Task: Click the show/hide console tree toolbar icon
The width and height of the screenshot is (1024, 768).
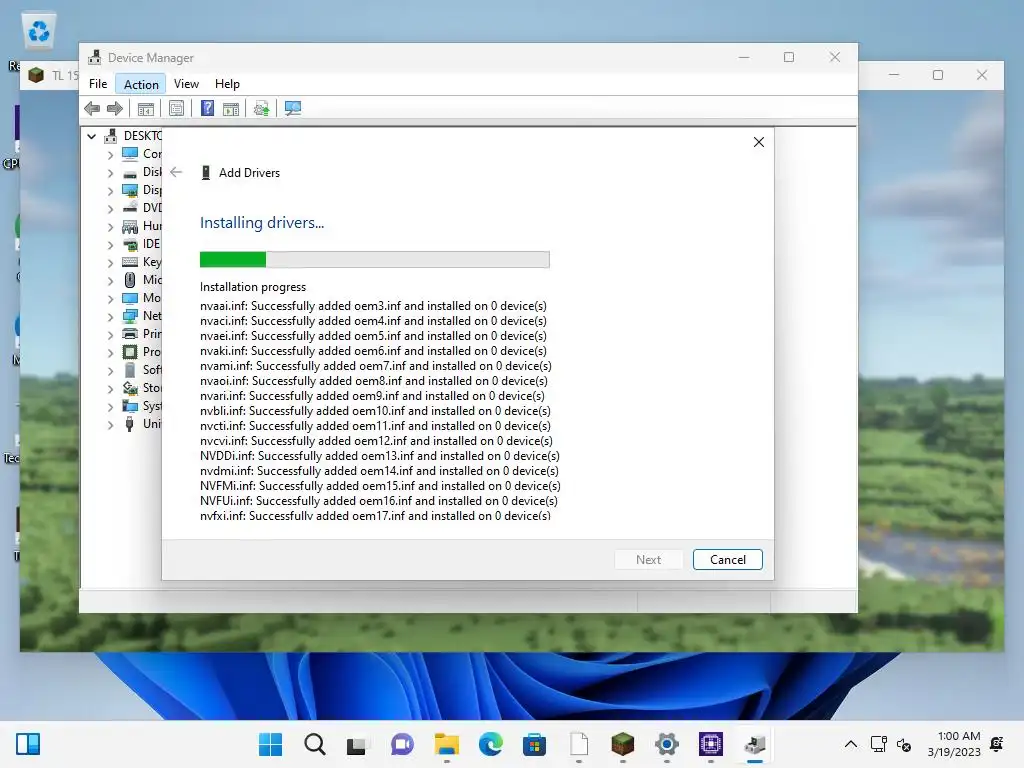Action: (x=146, y=108)
